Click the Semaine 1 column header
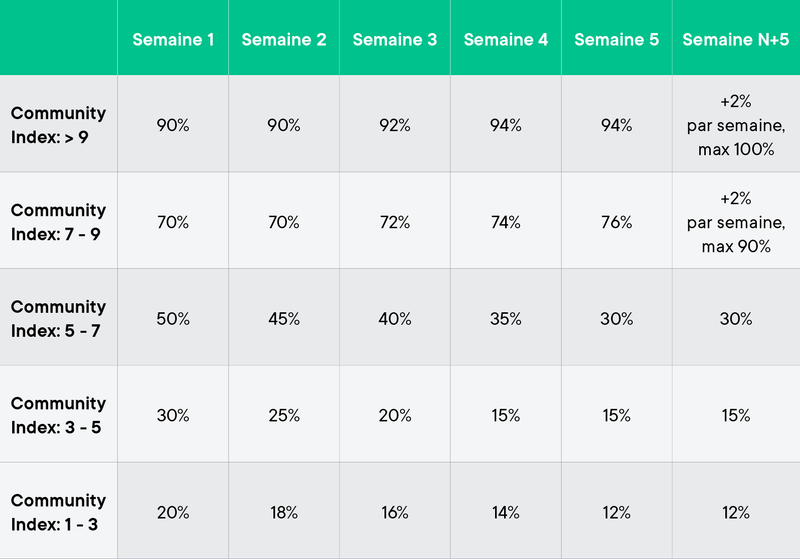The image size is (800, 559). pyautogui.click(x=173, y=39)
